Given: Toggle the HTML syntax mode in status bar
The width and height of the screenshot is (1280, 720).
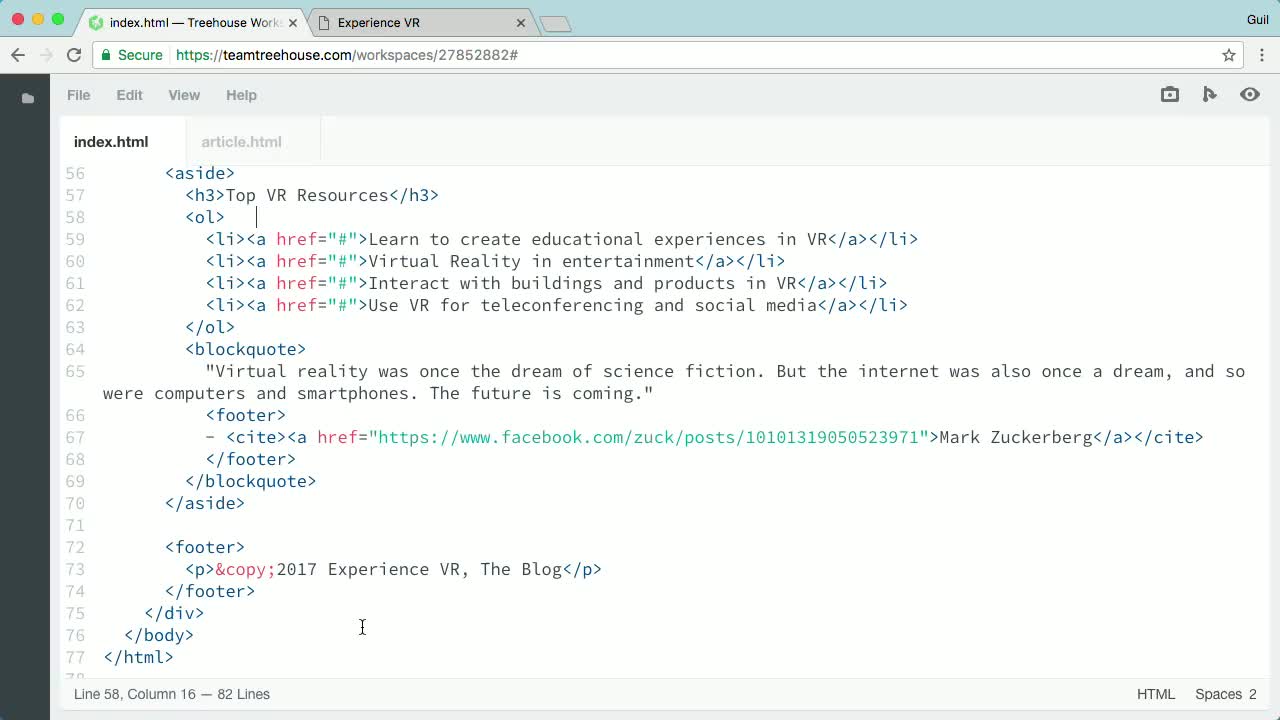Looking at the screenshot, I should (x=1156, y=694).
